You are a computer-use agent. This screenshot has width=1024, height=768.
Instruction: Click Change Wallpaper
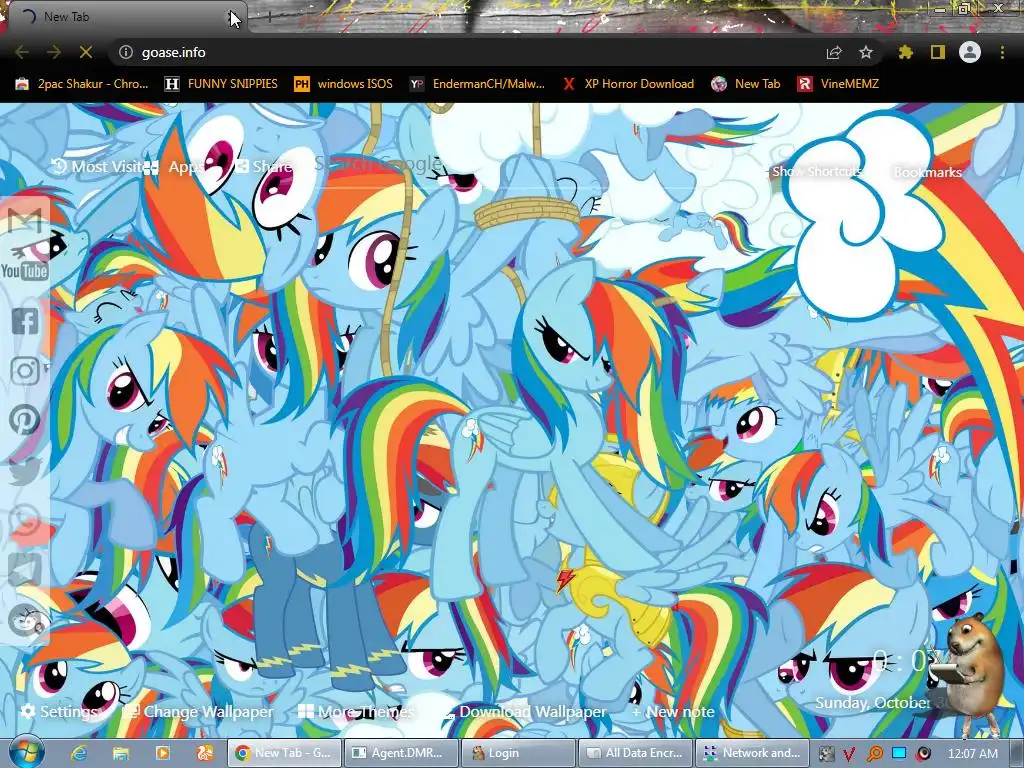[199, 711]
